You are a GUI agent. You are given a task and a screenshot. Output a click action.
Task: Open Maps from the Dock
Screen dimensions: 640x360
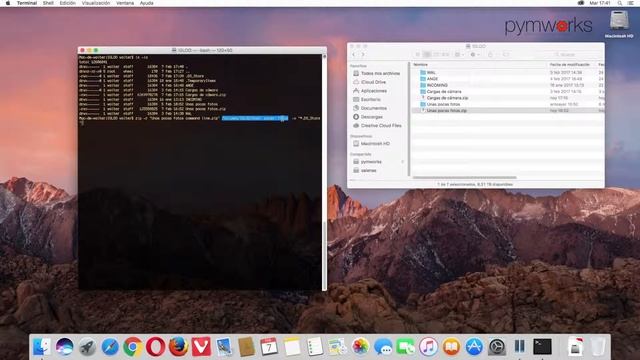pyautogui.click(x=337, y=347)
